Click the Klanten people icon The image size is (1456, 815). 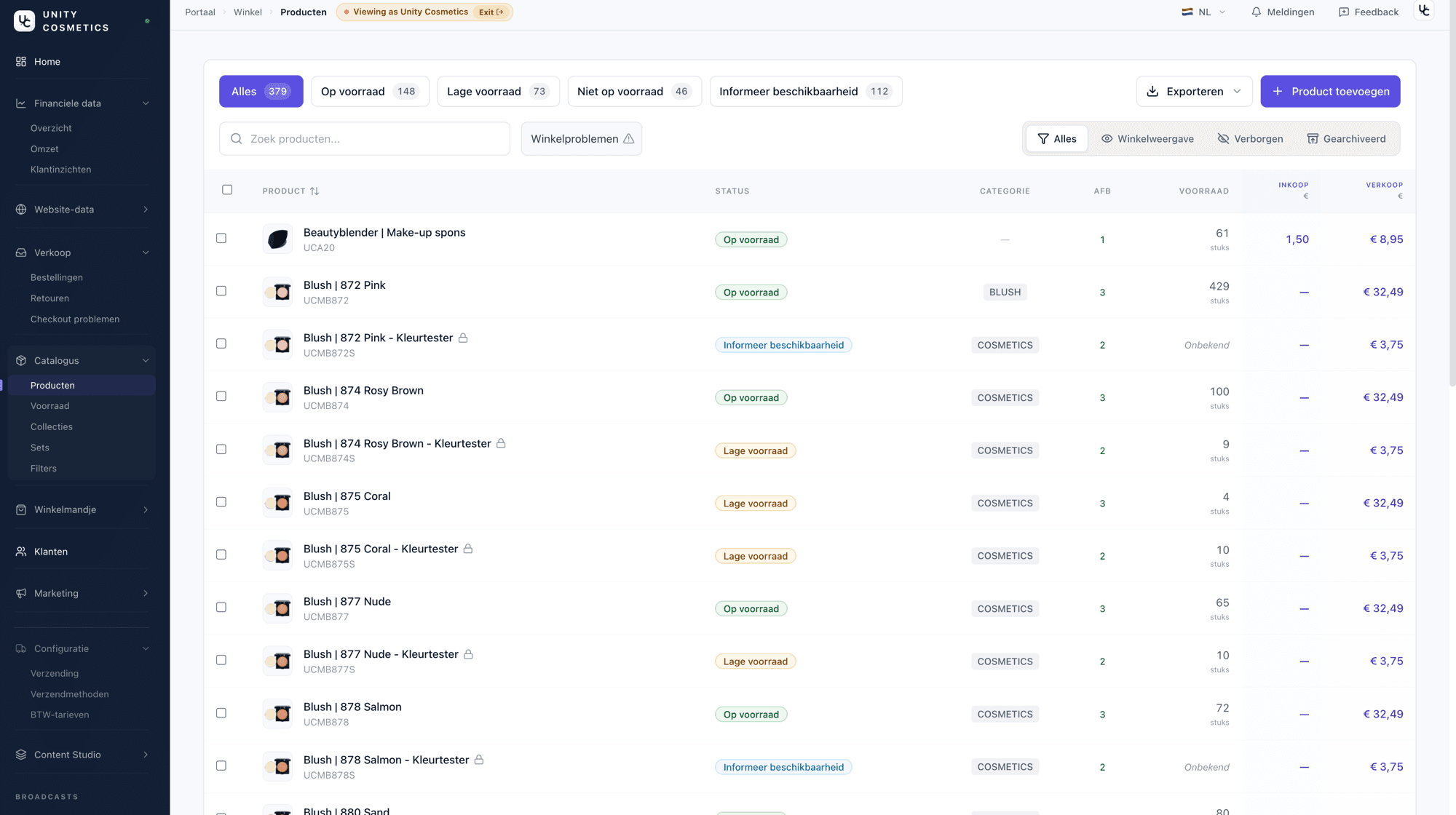[x=21, y=552]
